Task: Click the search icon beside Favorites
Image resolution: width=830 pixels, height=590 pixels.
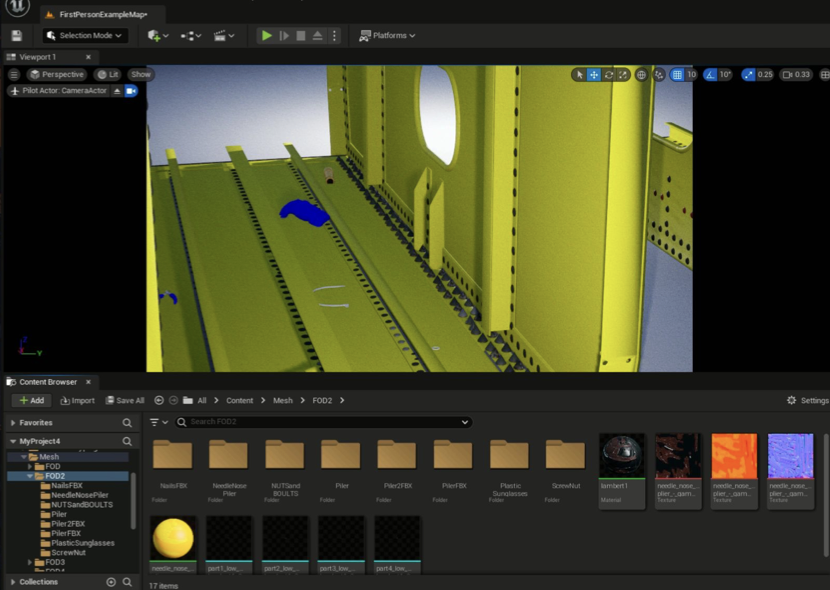Action: coord(127,423)
